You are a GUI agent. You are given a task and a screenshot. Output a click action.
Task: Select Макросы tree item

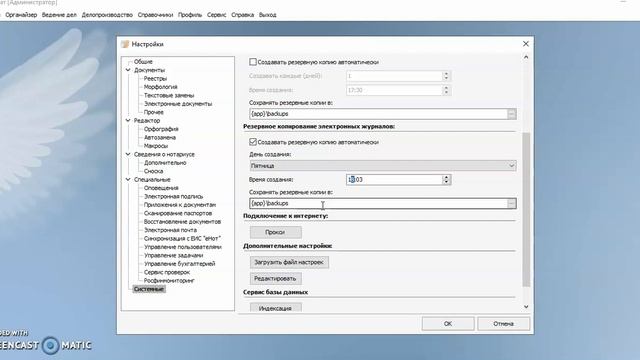pos(156,146)
